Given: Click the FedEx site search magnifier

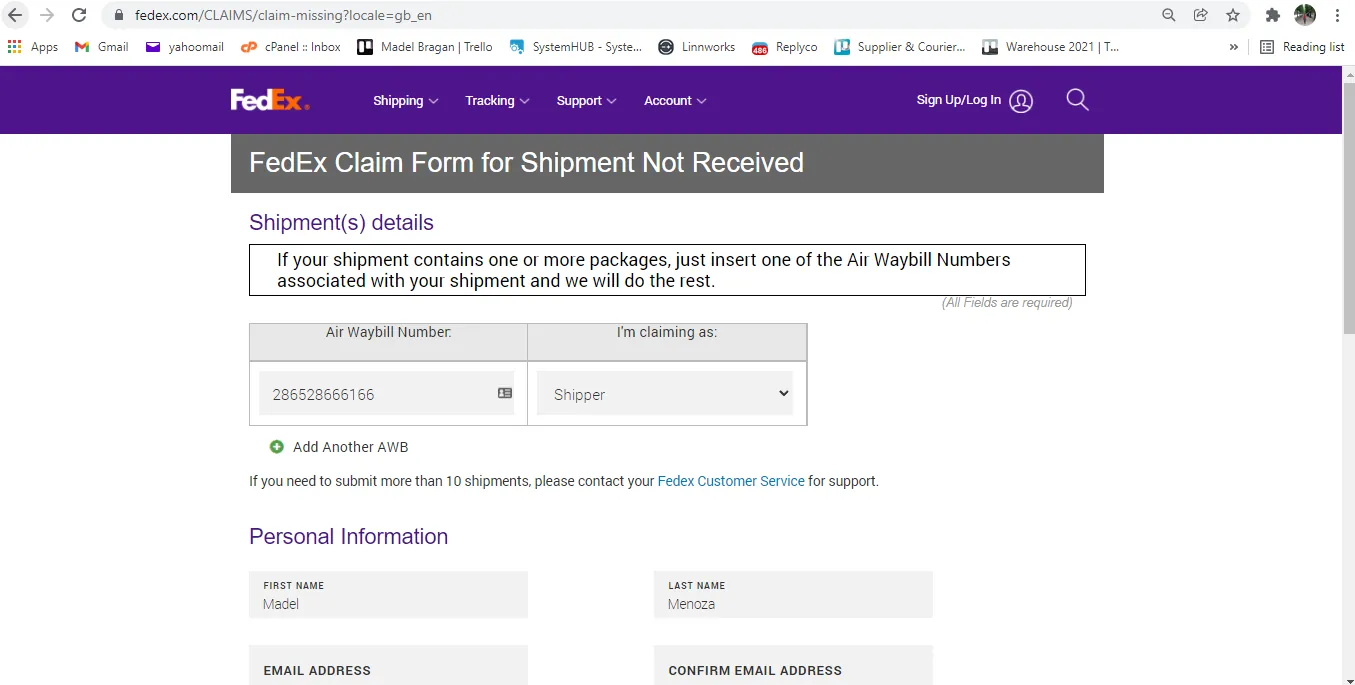Looking at the screenshot, I should [x=1077, y=100].
